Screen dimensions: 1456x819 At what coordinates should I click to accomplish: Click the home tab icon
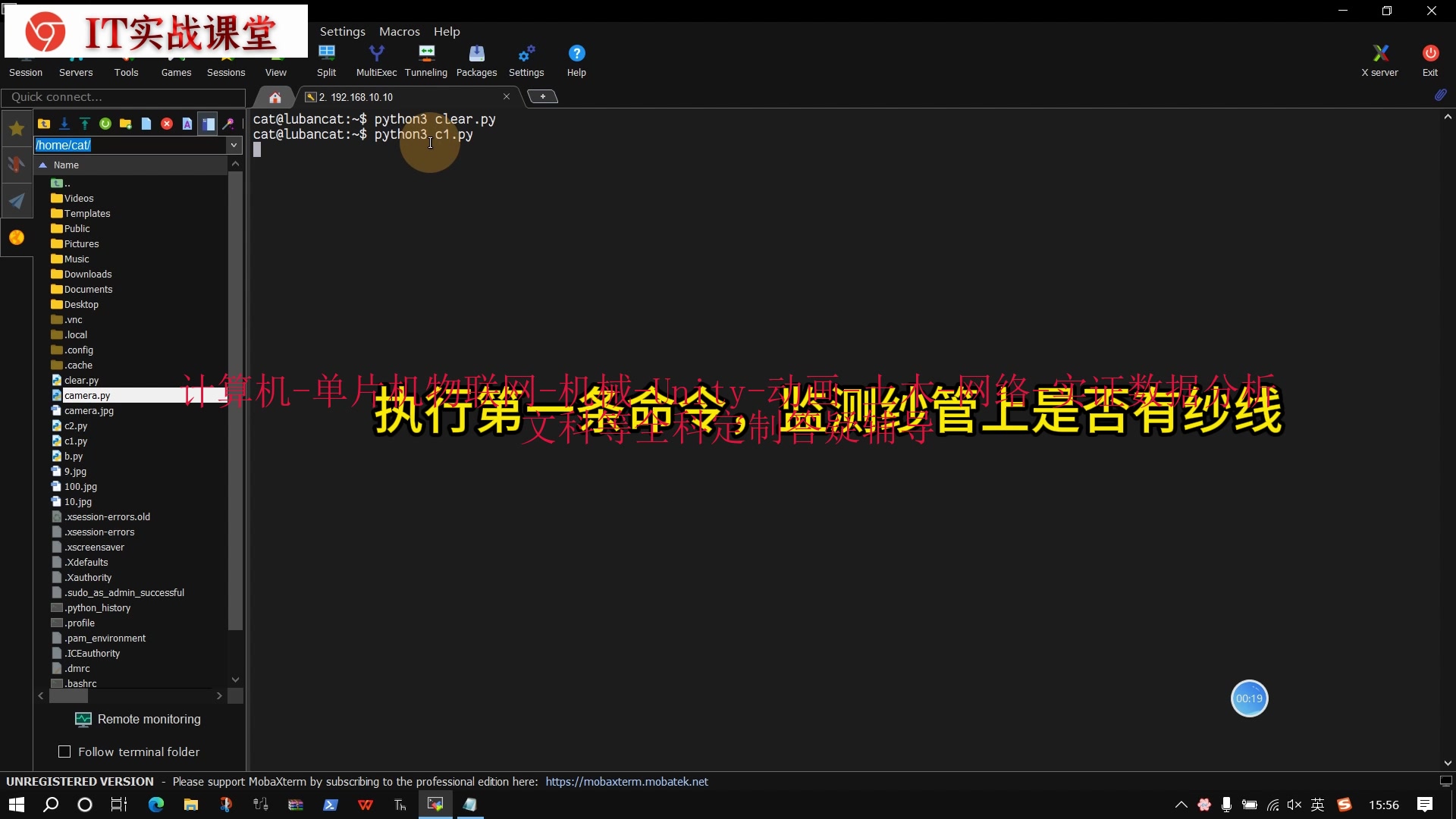coord(275,97)
